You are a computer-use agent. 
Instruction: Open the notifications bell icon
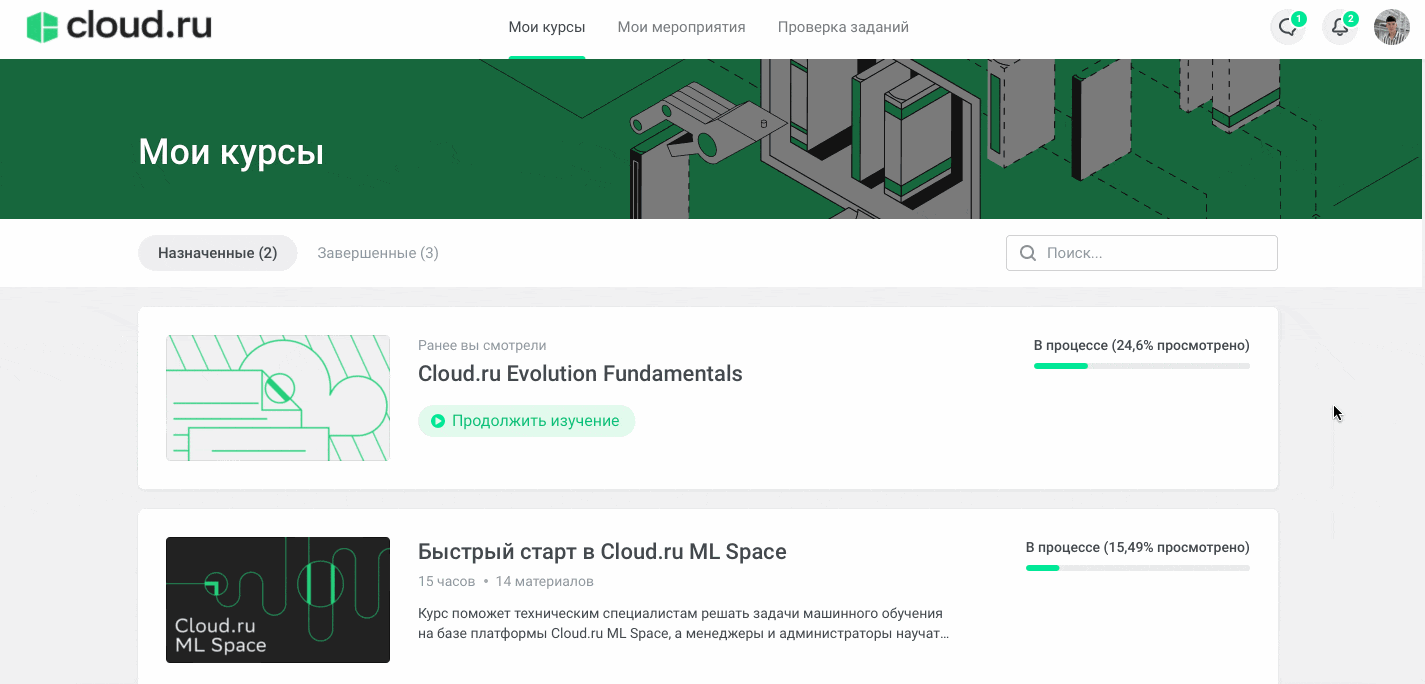pyautogui.click(x=1339, y=28)
